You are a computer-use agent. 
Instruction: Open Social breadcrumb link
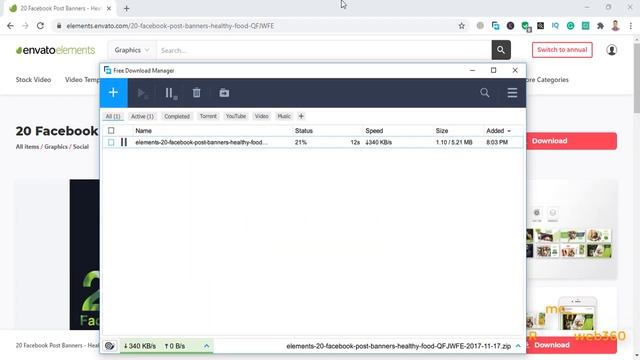[x=81, y=147]
